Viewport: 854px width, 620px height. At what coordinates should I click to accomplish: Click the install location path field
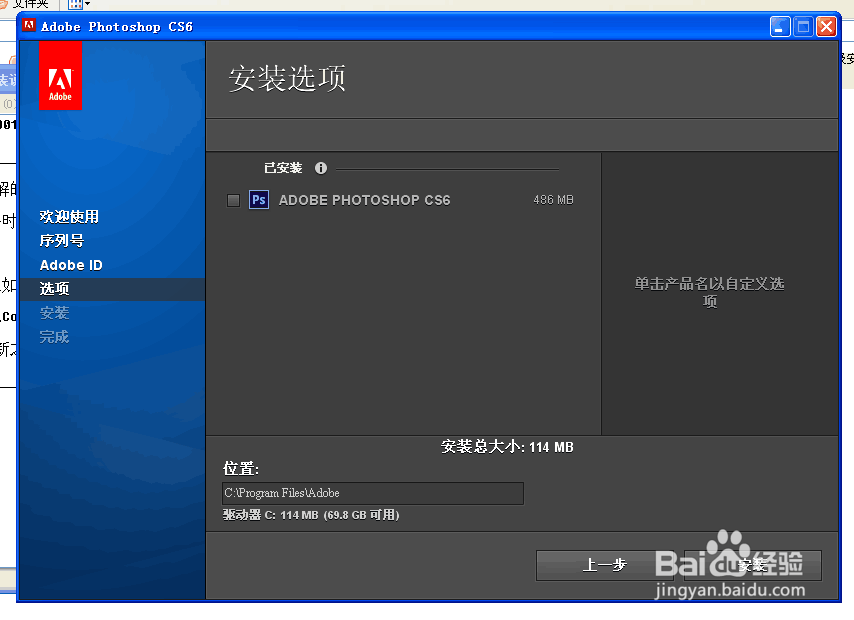point(373,493)
